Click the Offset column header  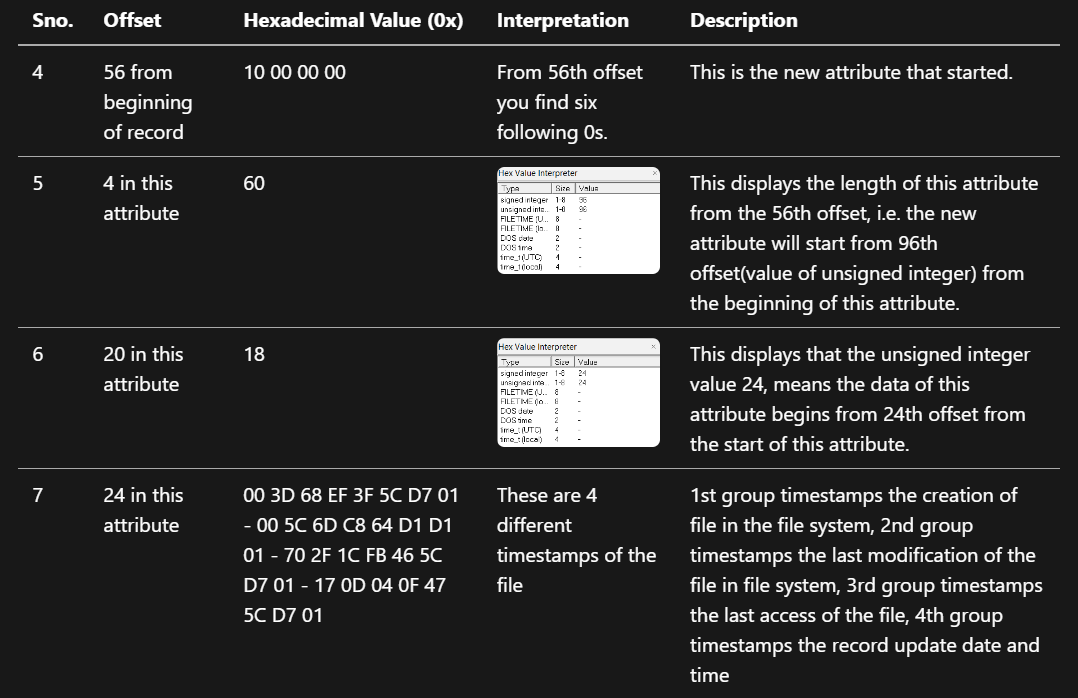(x=131, y=20)
